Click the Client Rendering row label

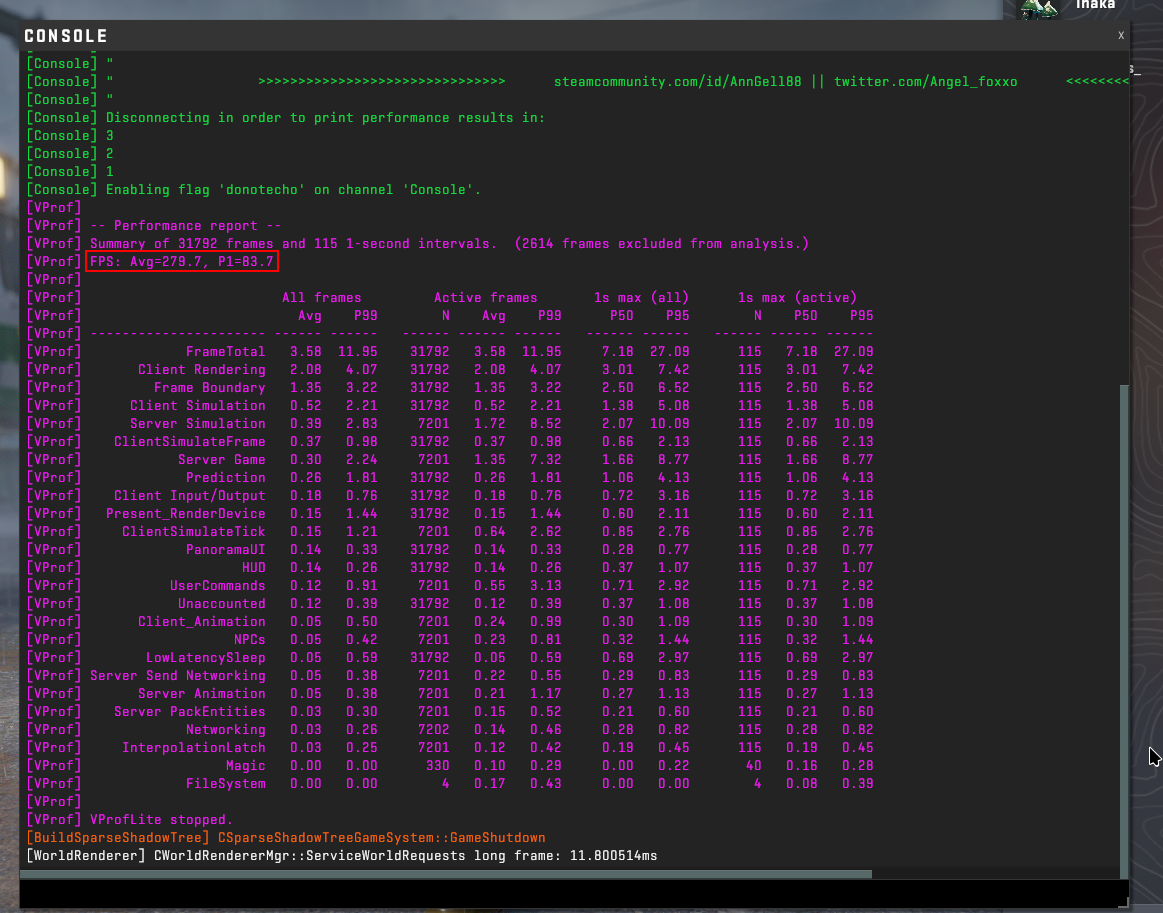click(x=201, y=370)
